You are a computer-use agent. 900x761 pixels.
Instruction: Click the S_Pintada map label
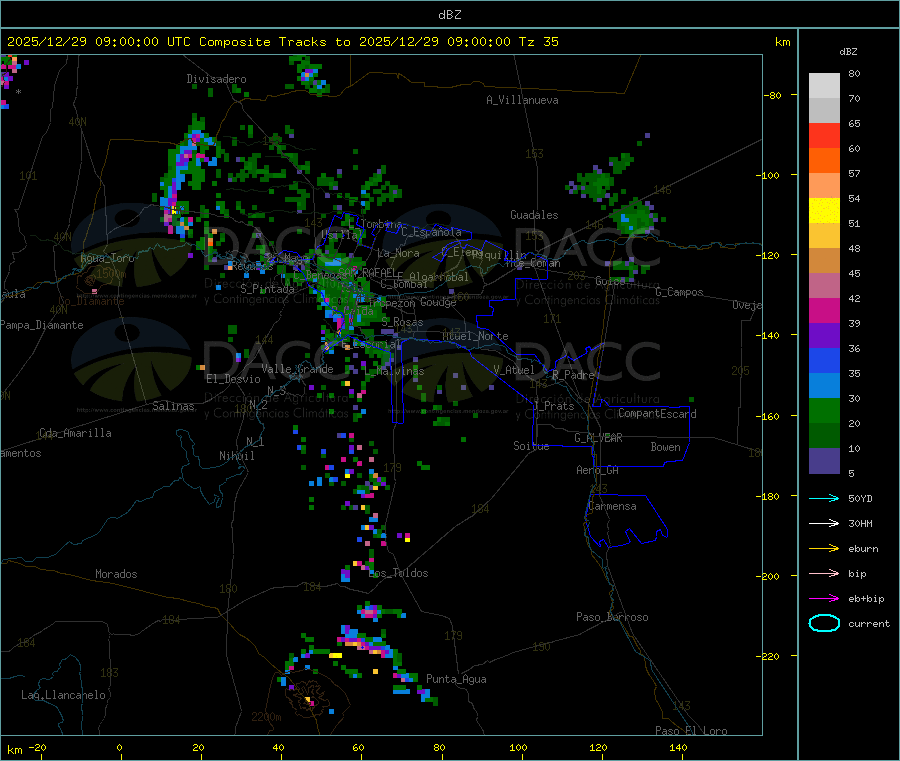tap(267, 289)
